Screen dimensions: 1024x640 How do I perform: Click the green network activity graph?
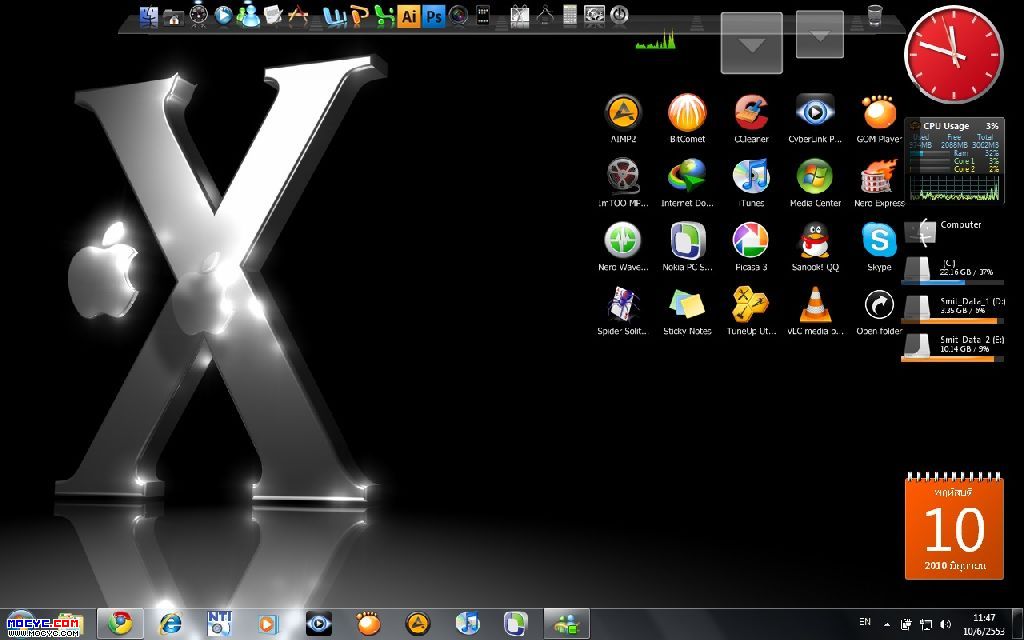[x=656, y=40]
